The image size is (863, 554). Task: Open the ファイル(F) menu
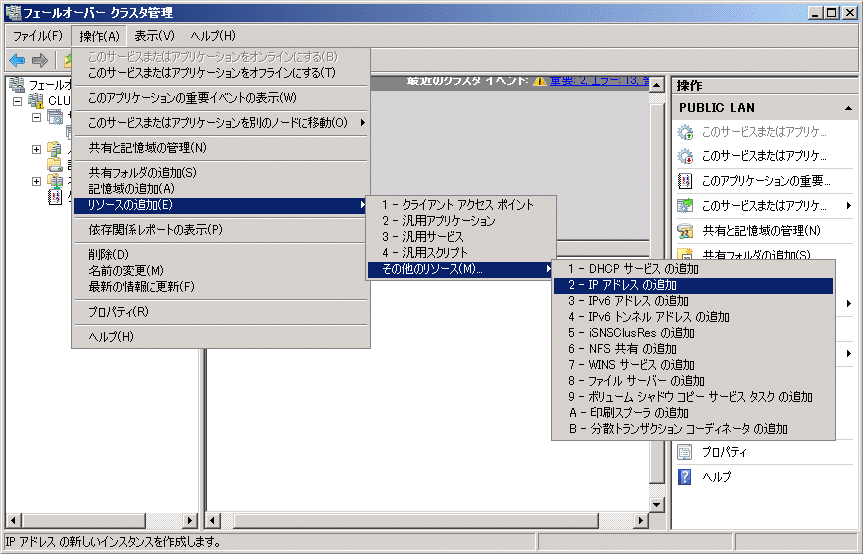(x=37, y=36)
